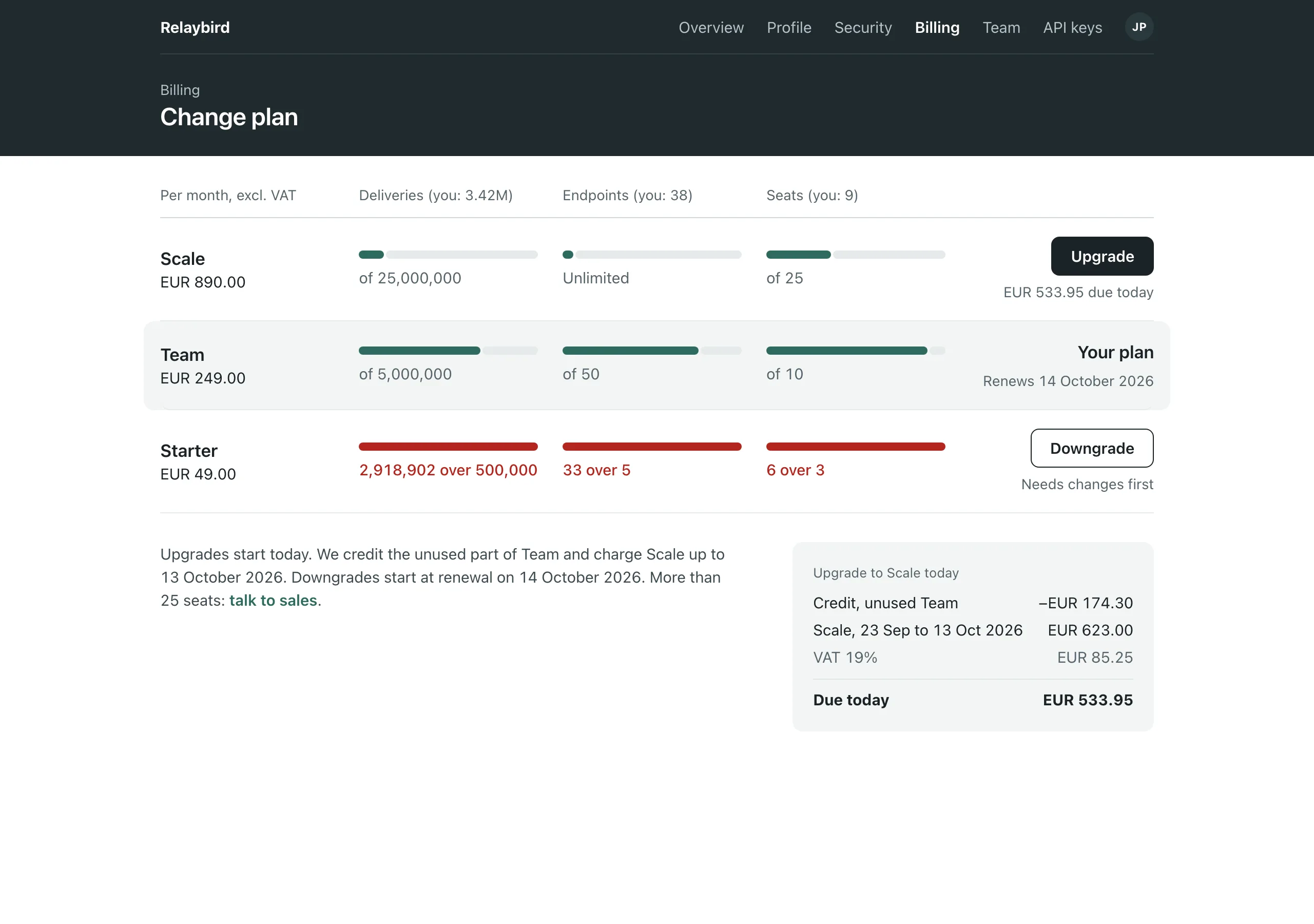Click 'Credit, unused Team' line item
The width and height of the screenshot is (1314, 924).
[885, 603]
